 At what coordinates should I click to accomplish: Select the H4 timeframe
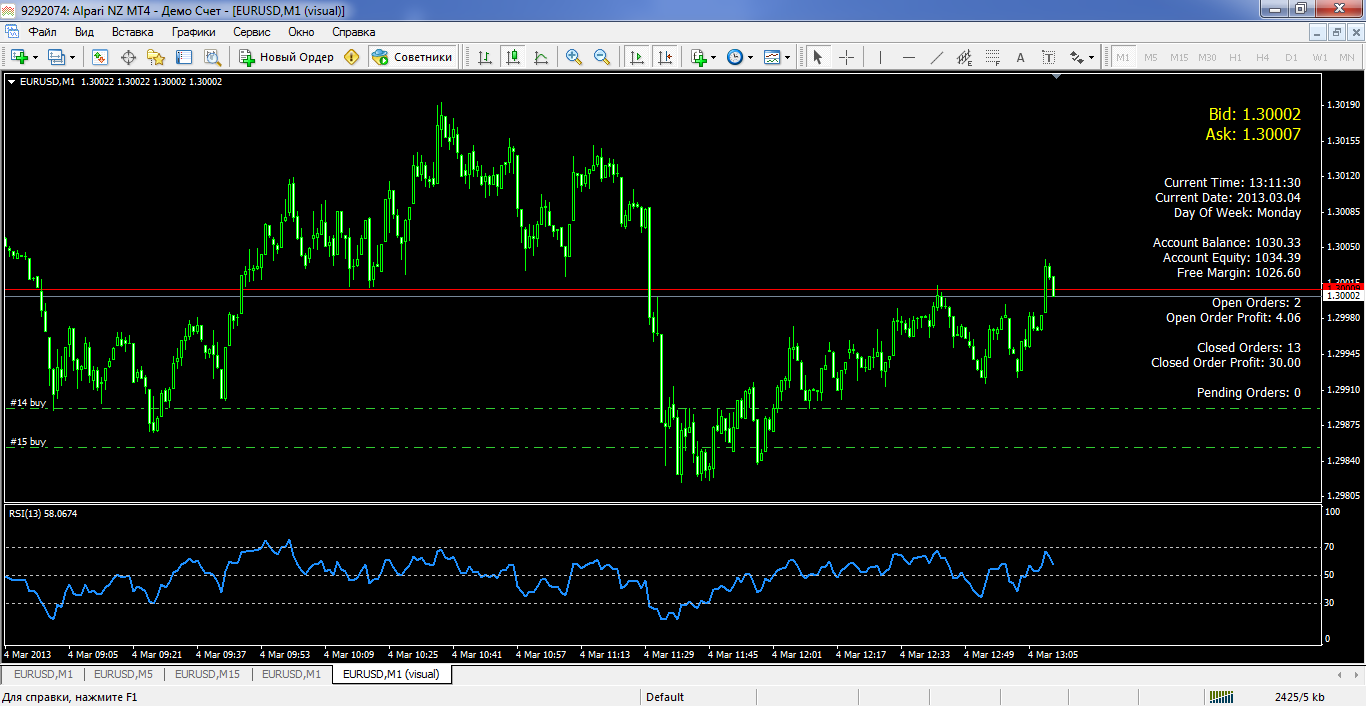tap(1263, 57)
